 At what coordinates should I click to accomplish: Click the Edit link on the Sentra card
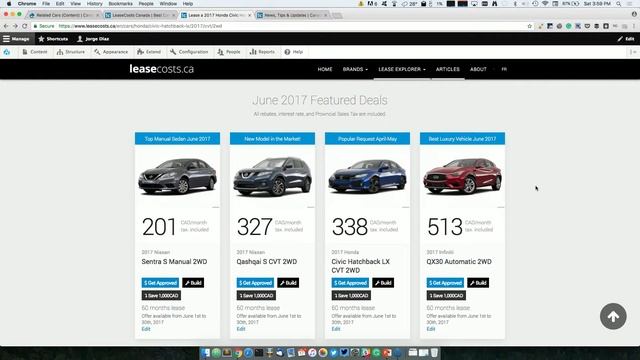point(146,329)
